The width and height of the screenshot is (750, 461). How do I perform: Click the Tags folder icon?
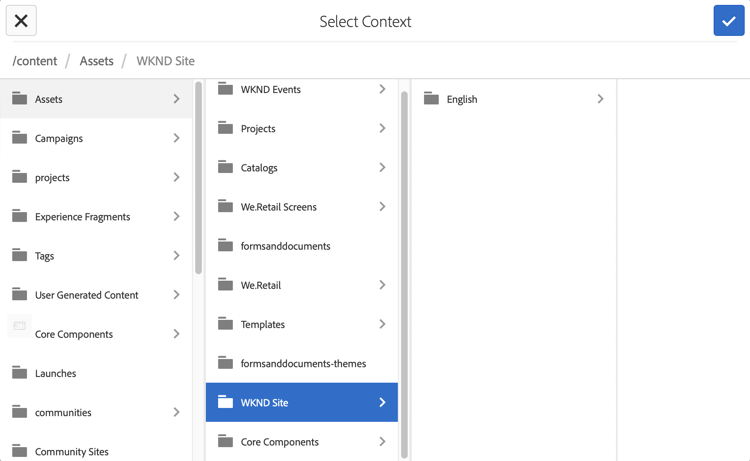20,255
